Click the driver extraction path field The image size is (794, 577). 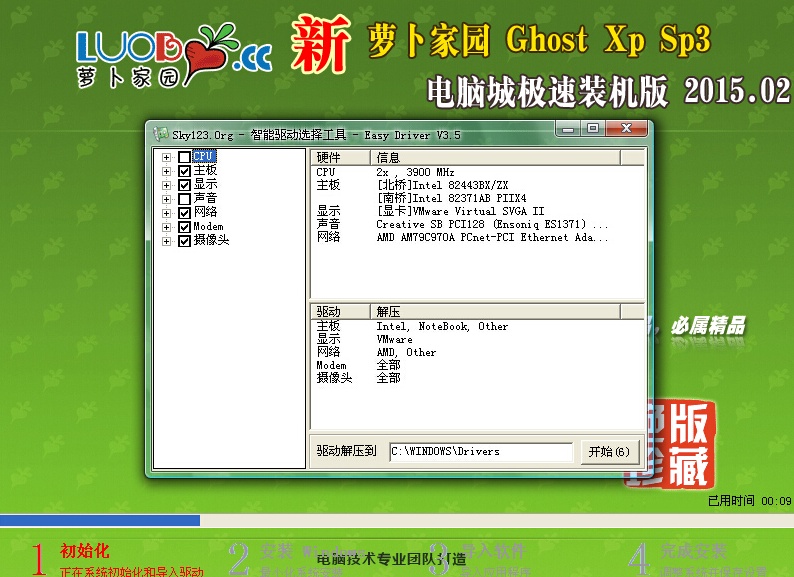(481, 451)
